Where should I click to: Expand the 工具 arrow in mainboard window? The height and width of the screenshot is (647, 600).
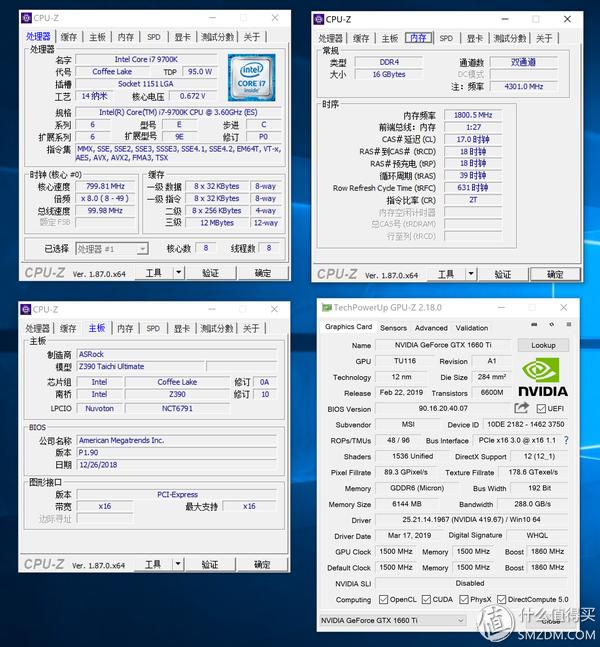(x=177, y=564)
